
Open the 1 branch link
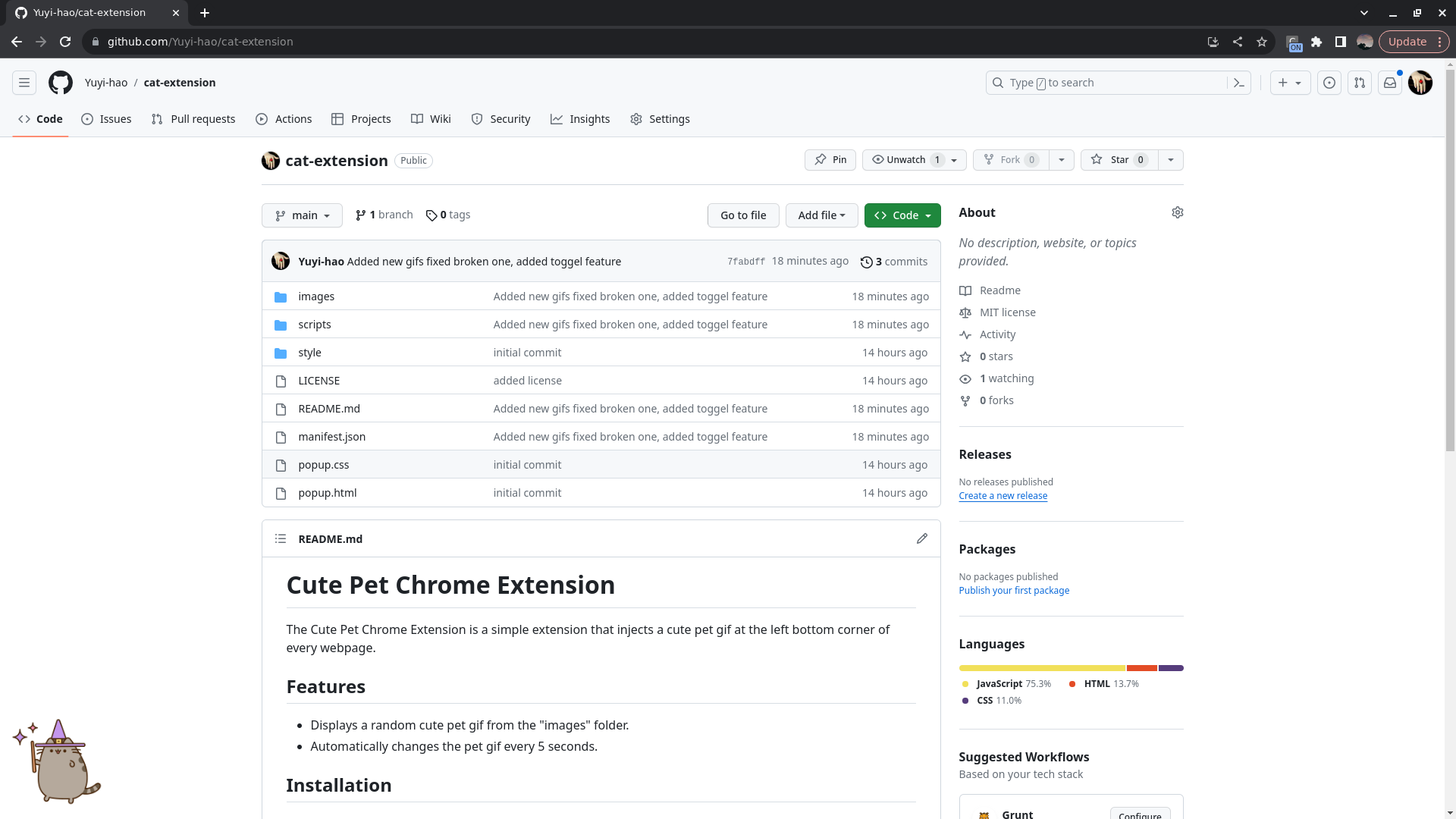(x=384, y=215)
